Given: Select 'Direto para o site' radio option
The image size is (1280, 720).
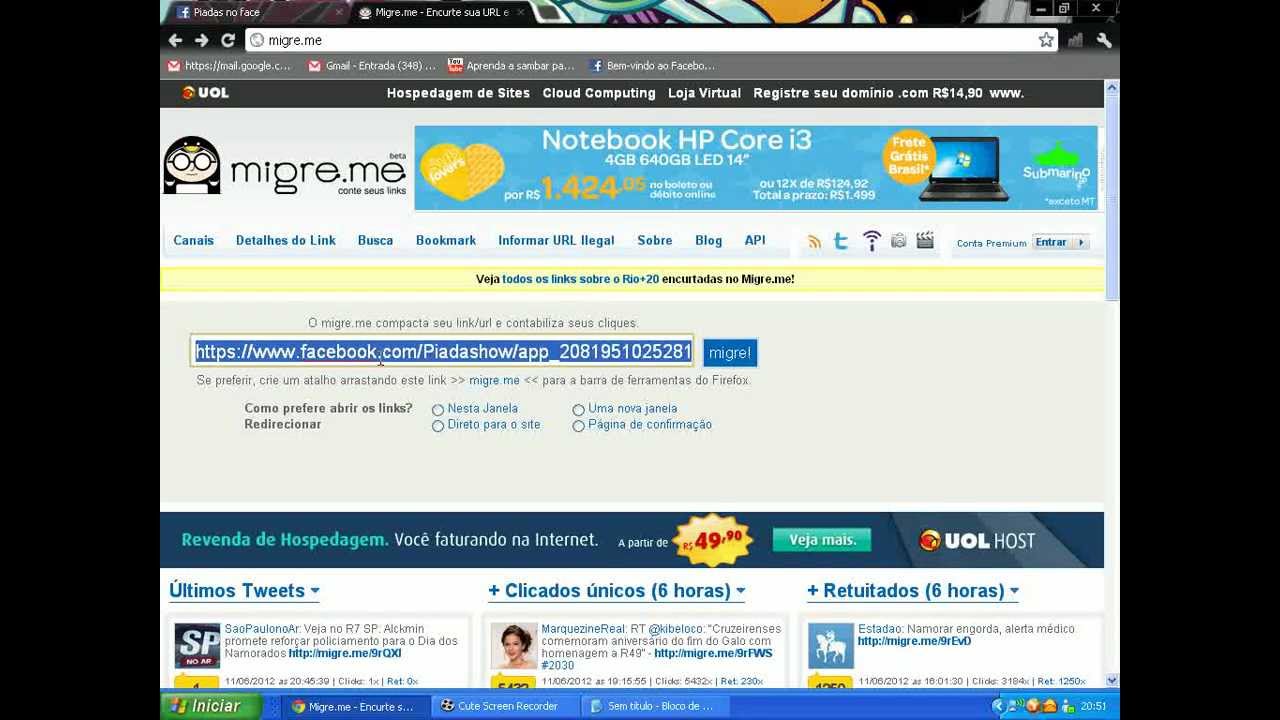Looking at the screenshot, I should [438, 425].
